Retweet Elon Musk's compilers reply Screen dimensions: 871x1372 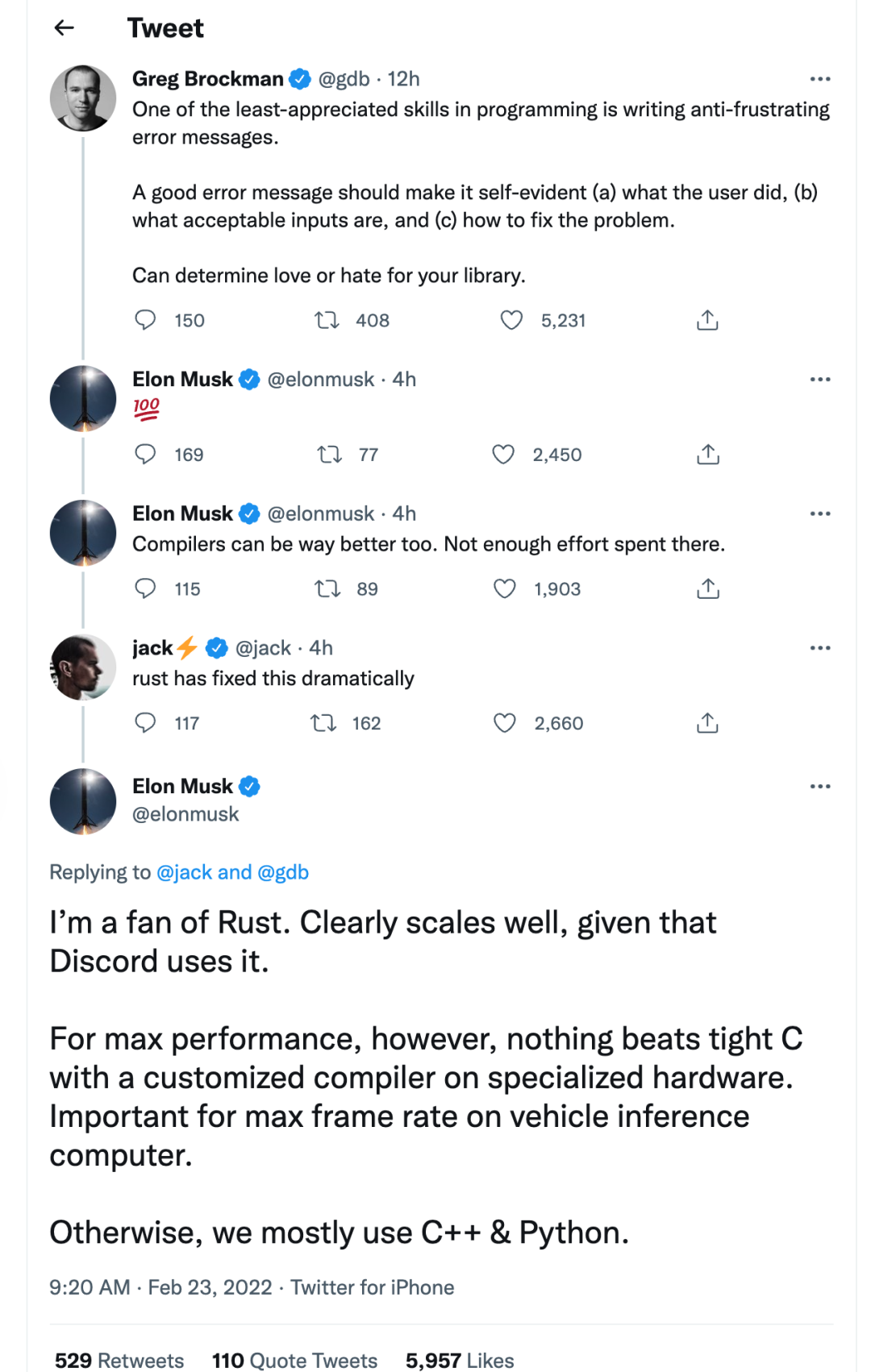(327, 589)
